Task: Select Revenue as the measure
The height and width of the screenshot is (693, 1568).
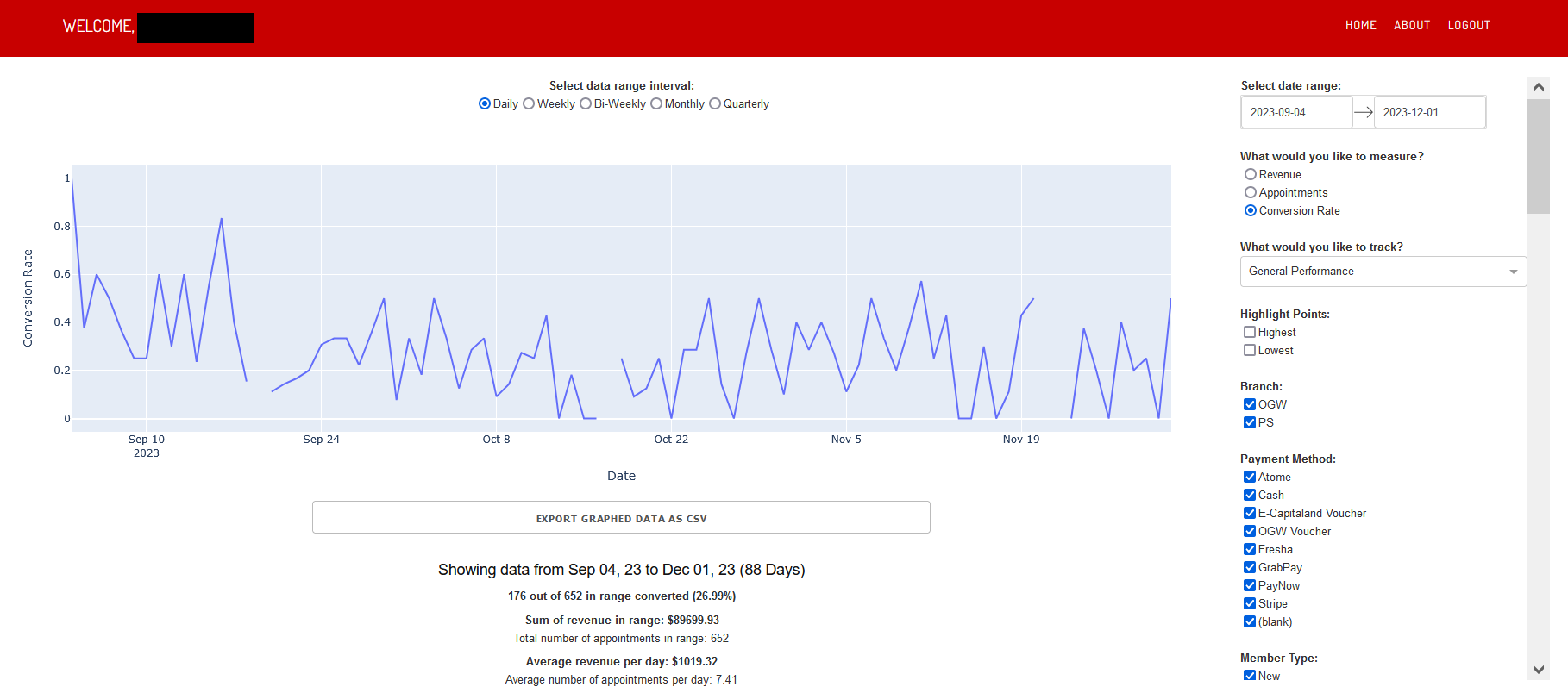Action: [x=1251, y=174]
